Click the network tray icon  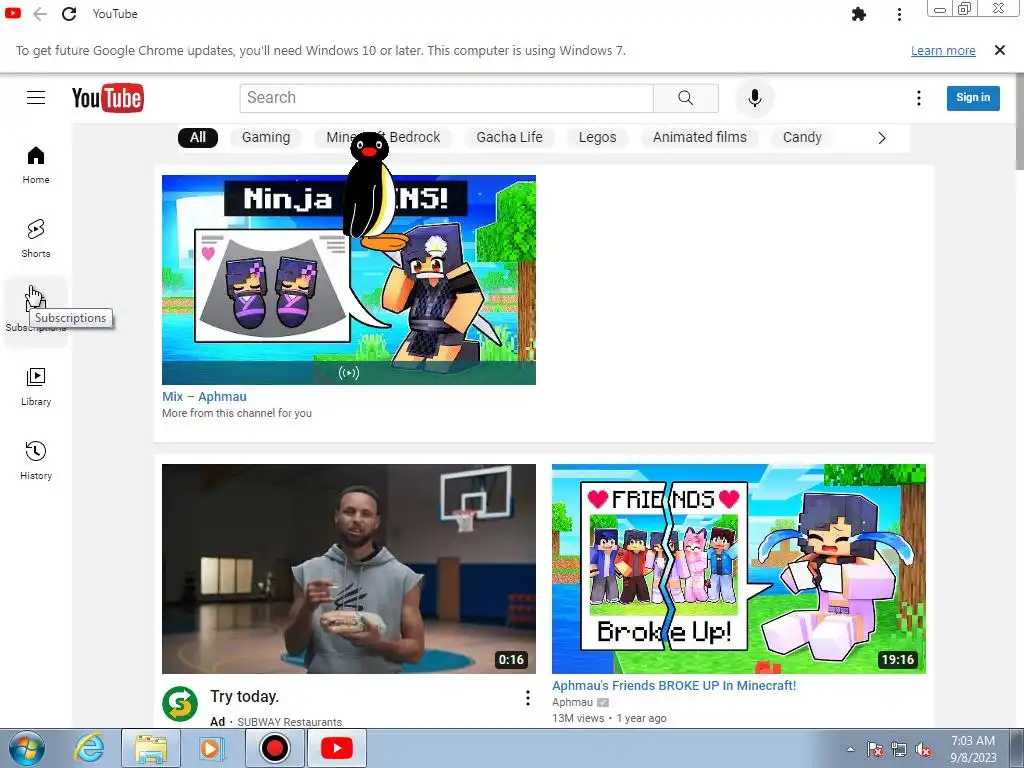(899, 750)
